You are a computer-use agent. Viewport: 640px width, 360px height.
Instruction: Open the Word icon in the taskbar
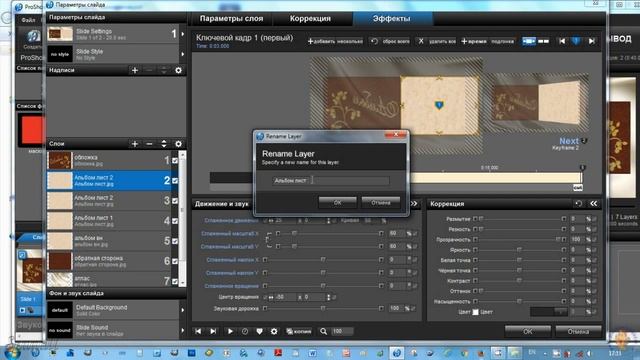pyautogui.click(x=313, y=353)
